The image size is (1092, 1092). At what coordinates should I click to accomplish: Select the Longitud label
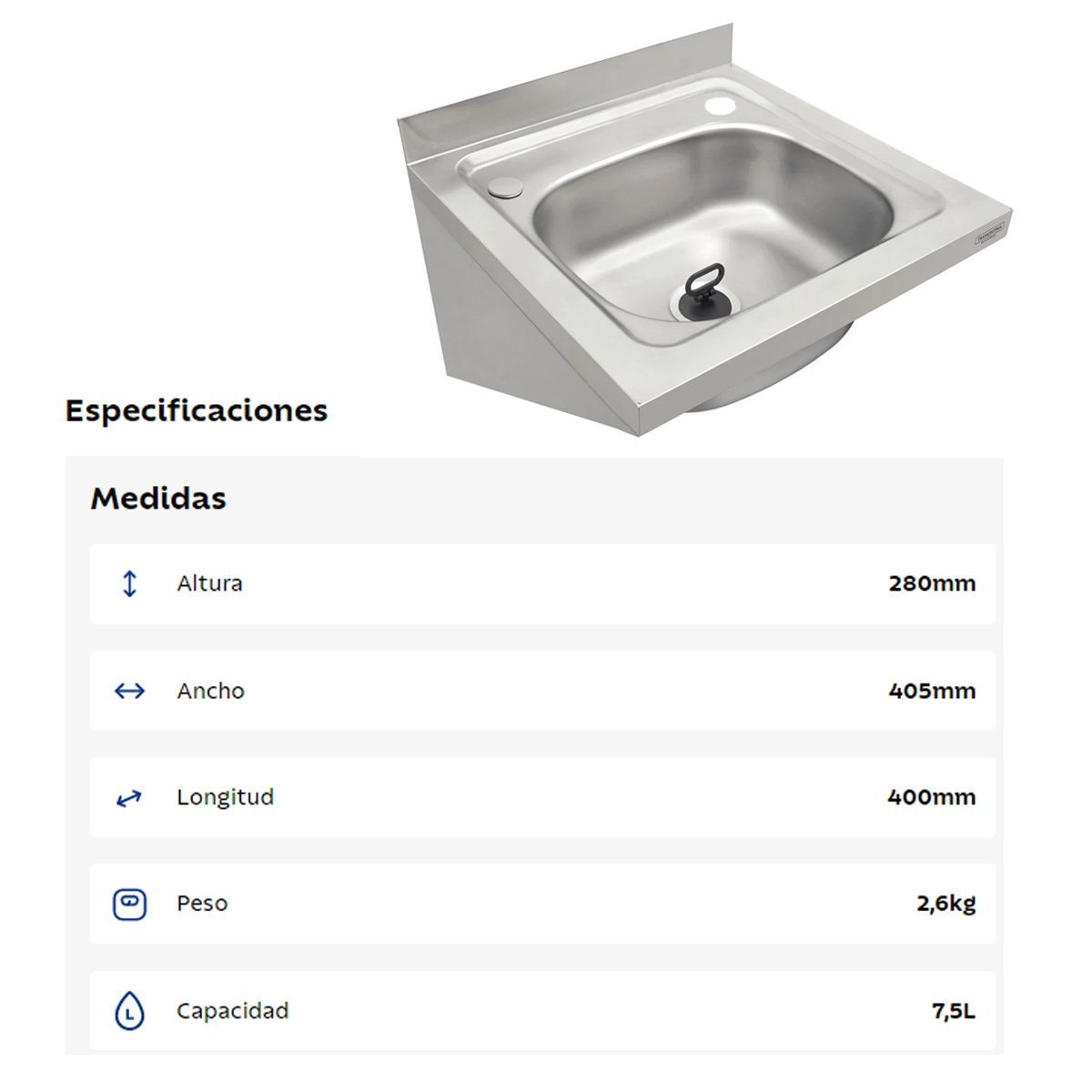225,797
